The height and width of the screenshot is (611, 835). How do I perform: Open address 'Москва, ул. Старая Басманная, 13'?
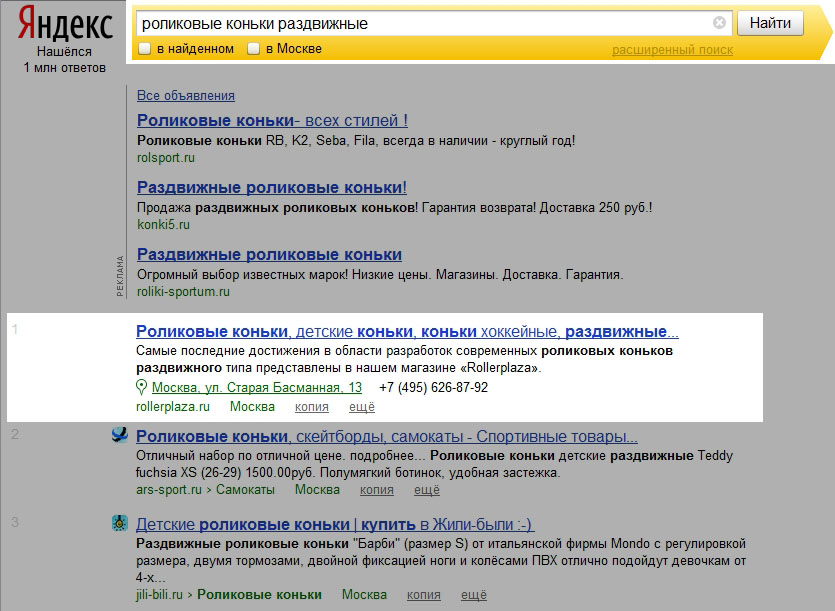point(257,387)
